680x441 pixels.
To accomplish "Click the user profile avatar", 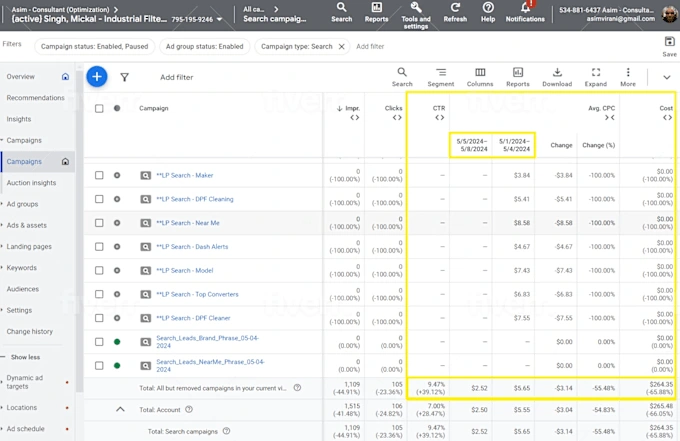I will [670, 13].
